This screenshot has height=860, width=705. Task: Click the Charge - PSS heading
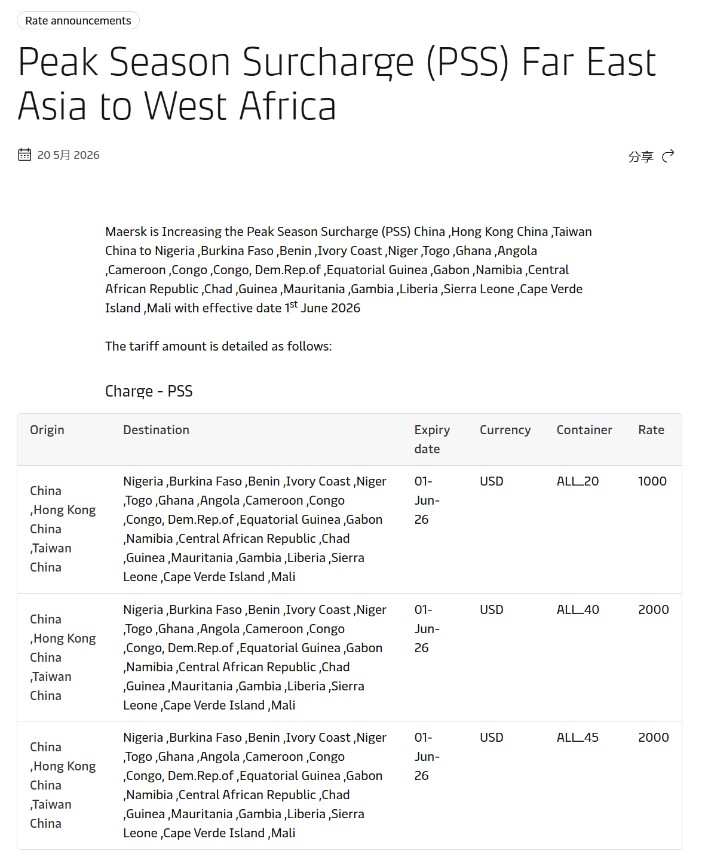149,391
